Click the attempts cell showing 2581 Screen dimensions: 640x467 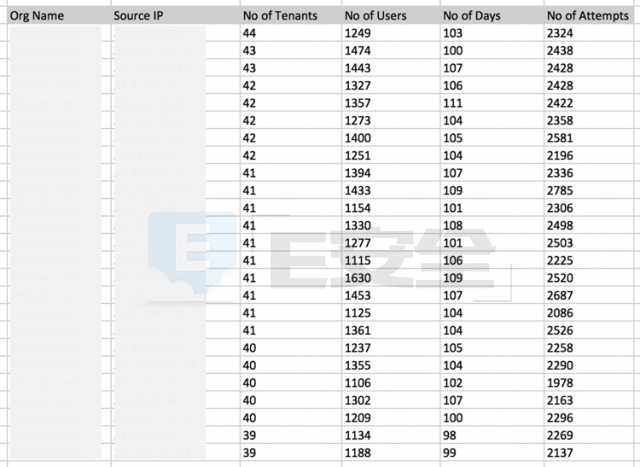tap(589, 138)
